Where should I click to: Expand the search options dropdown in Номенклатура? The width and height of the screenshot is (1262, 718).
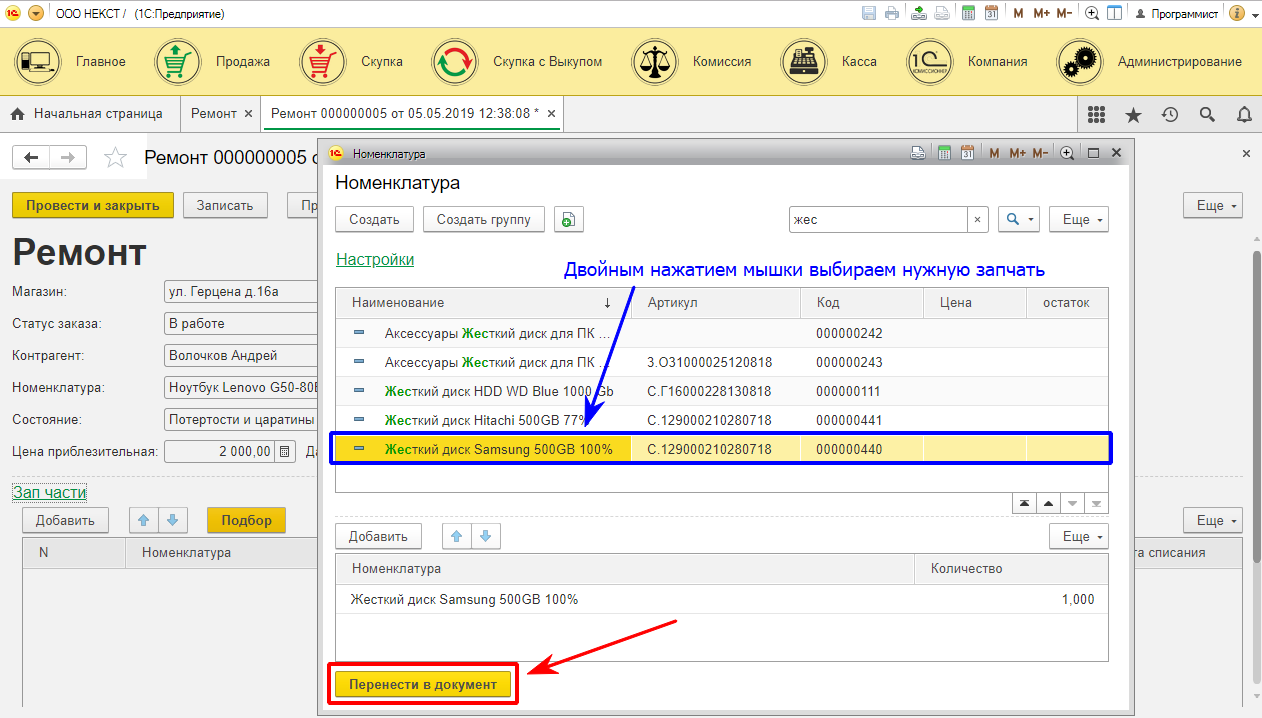coord(1019,220)
